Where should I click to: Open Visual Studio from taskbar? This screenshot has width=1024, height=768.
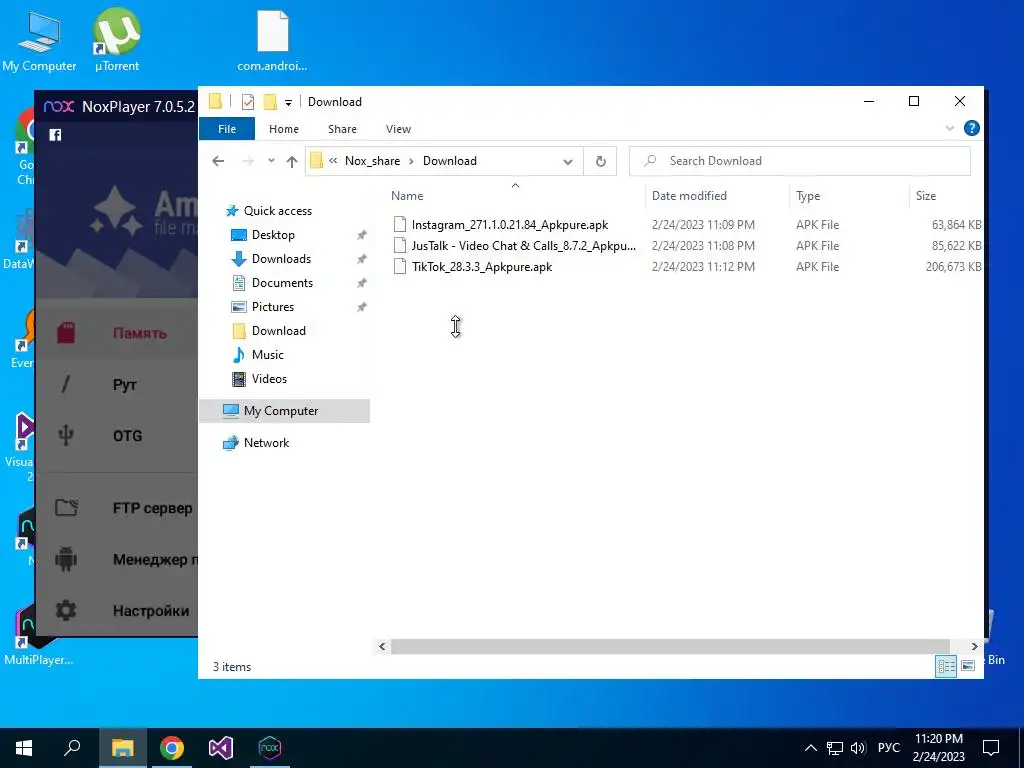pos(221,748)
